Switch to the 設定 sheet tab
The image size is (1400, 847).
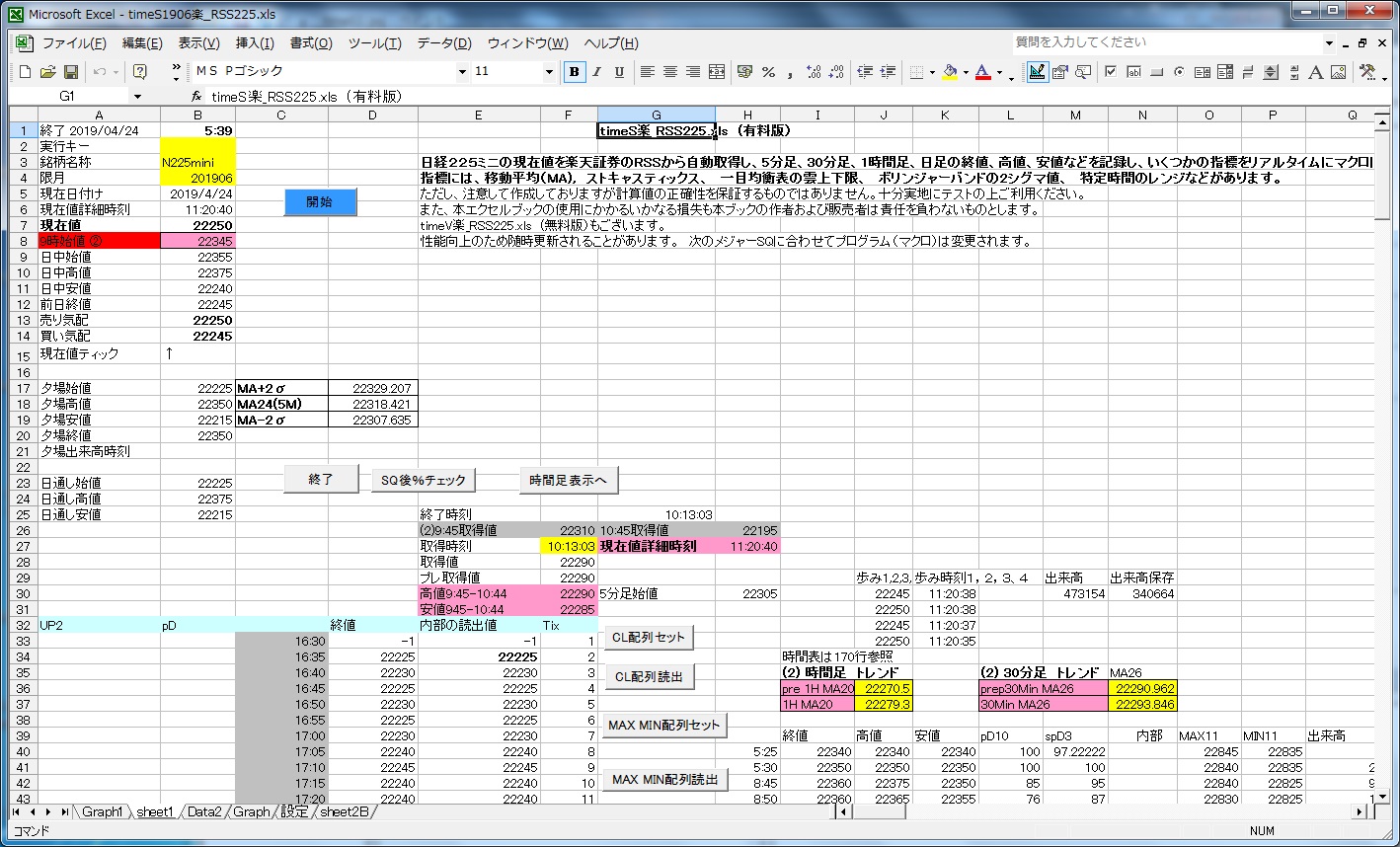(294, 811)
